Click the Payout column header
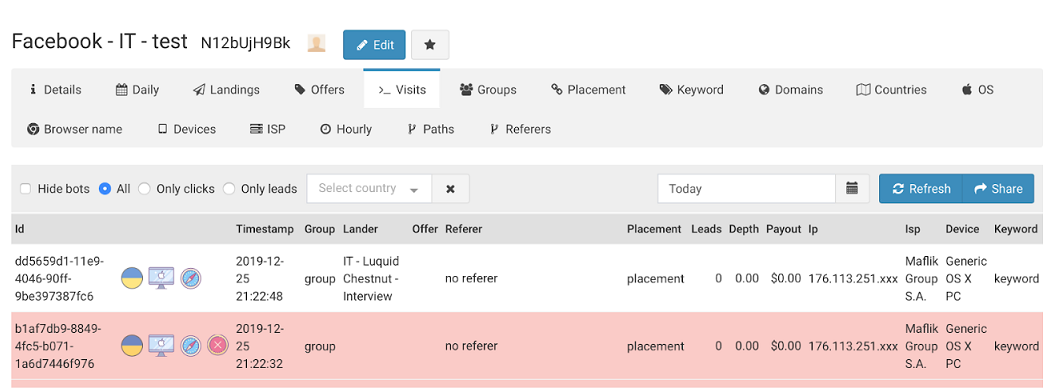Screen dimensions: 1043x388 784,229
